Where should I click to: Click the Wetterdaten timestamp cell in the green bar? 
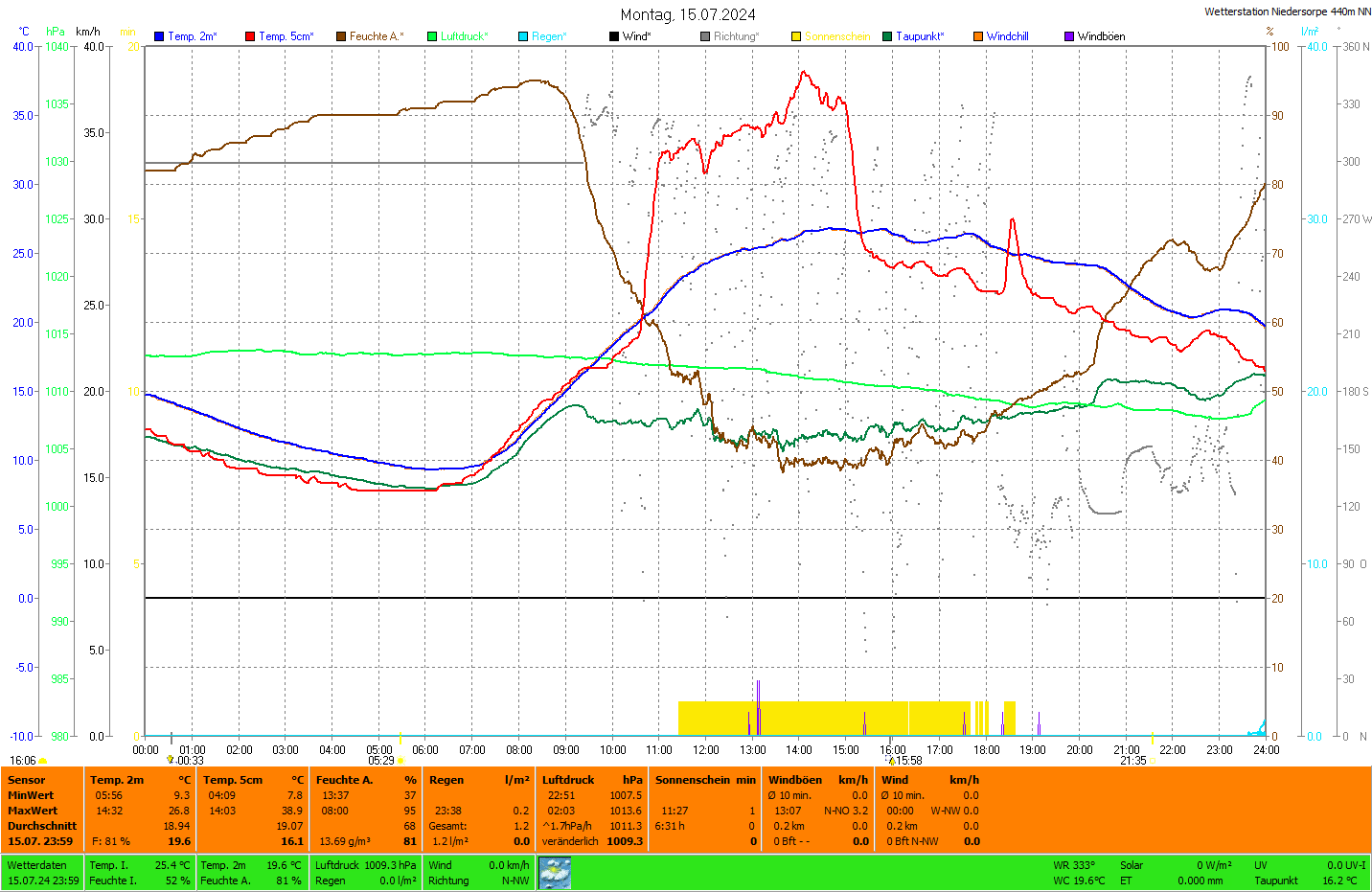click(x=42, y=873)
